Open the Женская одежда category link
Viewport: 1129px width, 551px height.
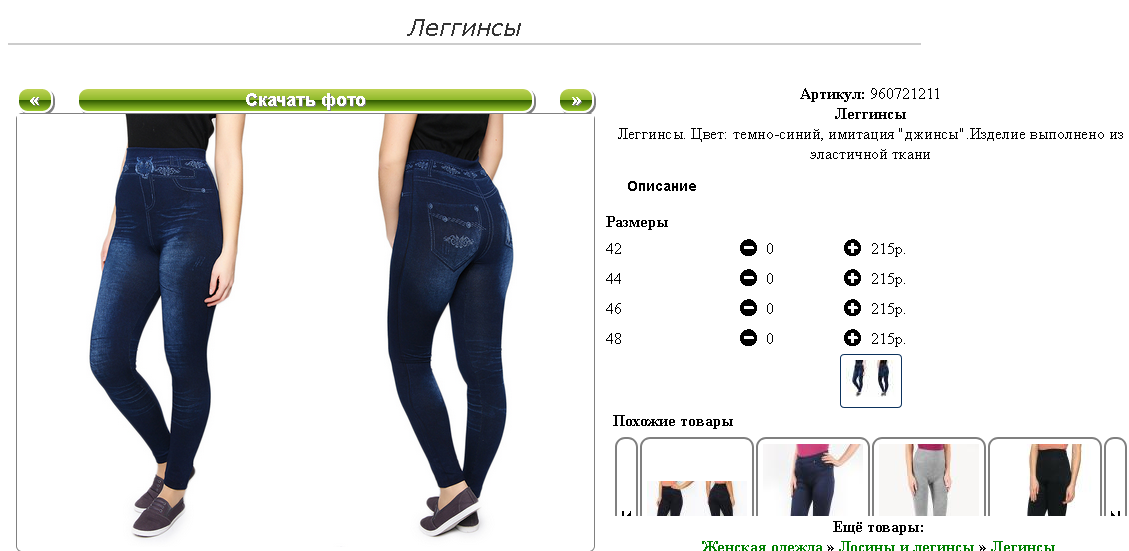(x=762, y=545)
